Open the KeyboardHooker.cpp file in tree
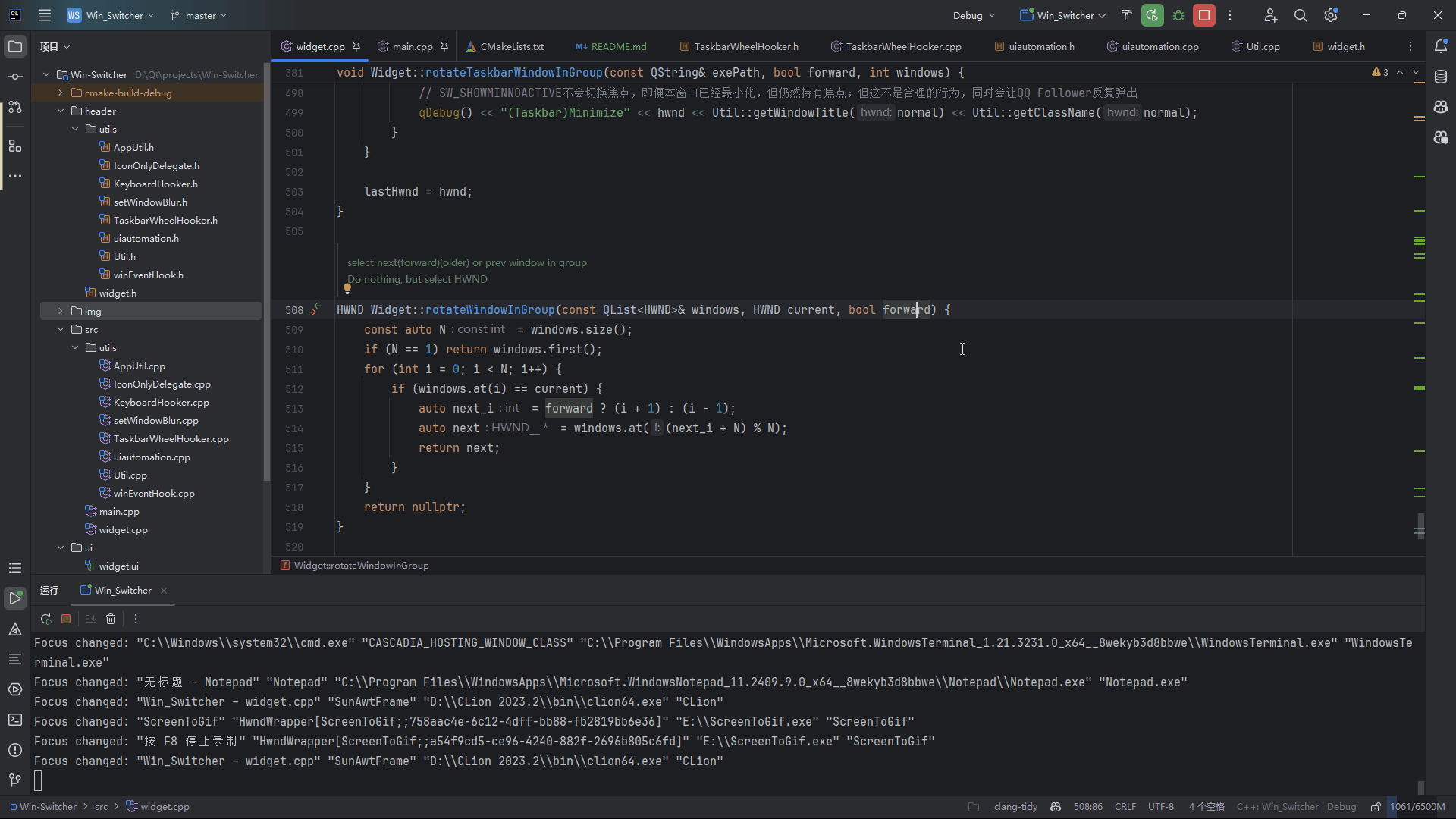Viewport: 1456px width, 819px height. click(x=161, y=403)
